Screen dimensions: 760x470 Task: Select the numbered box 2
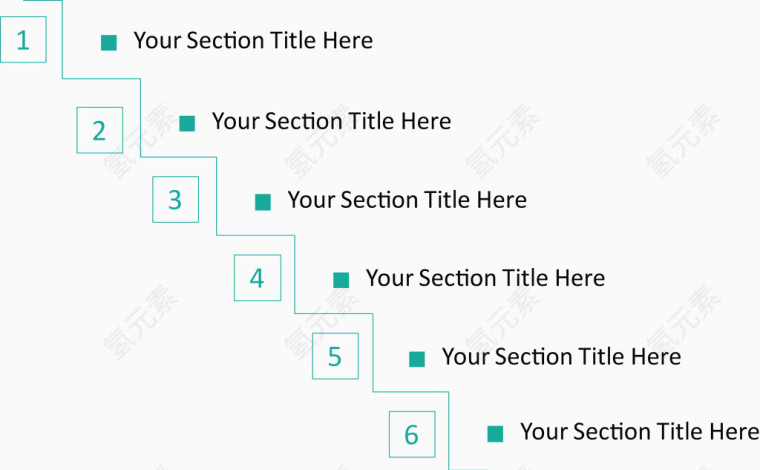pyautogui.click(x=99, y=130)
